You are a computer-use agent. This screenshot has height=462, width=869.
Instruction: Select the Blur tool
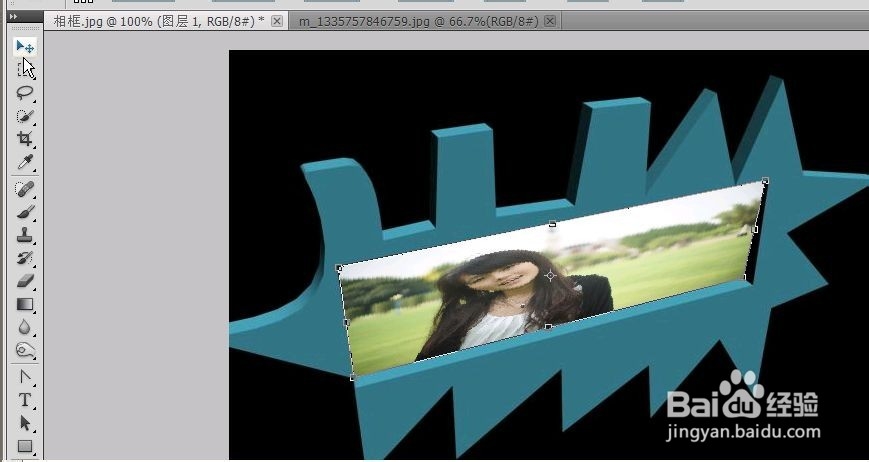25,327
